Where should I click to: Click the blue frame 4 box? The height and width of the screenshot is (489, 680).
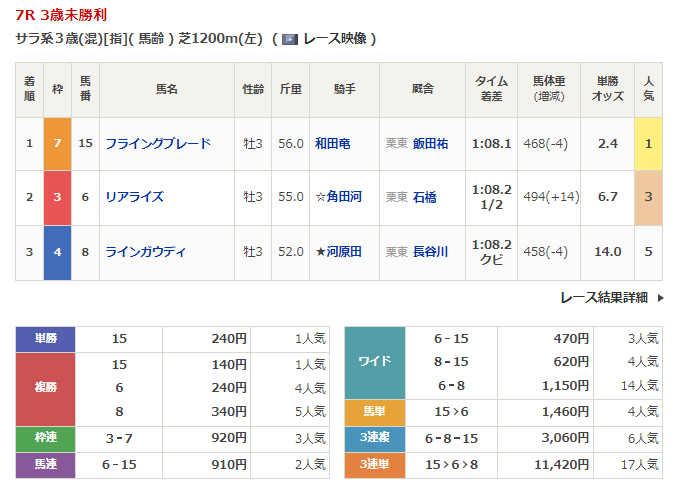57,251
